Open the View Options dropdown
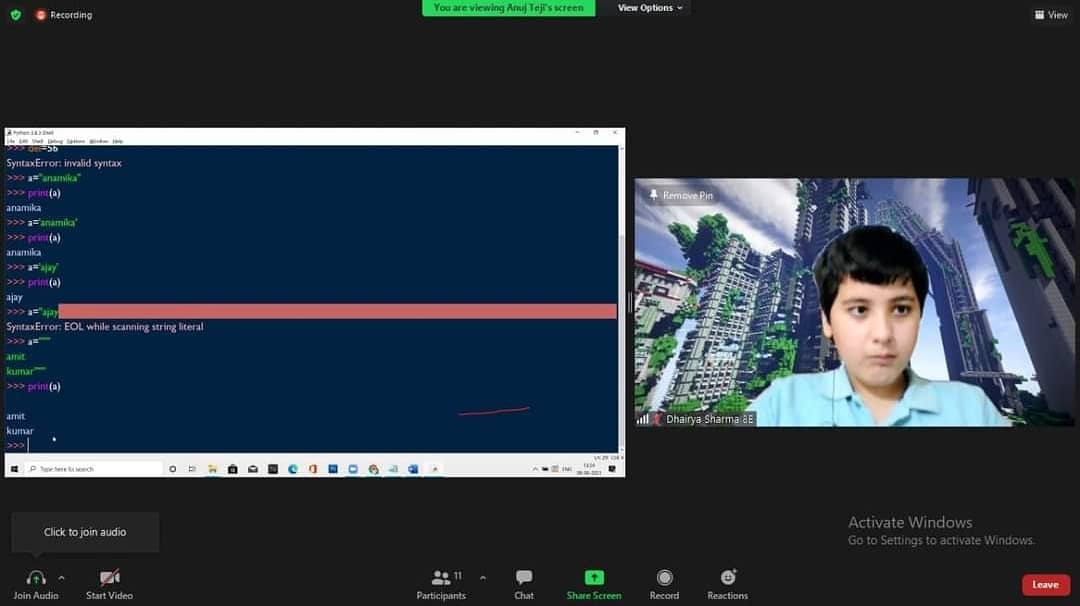This screenshot has height=606, width=1080. pos(650,8)
